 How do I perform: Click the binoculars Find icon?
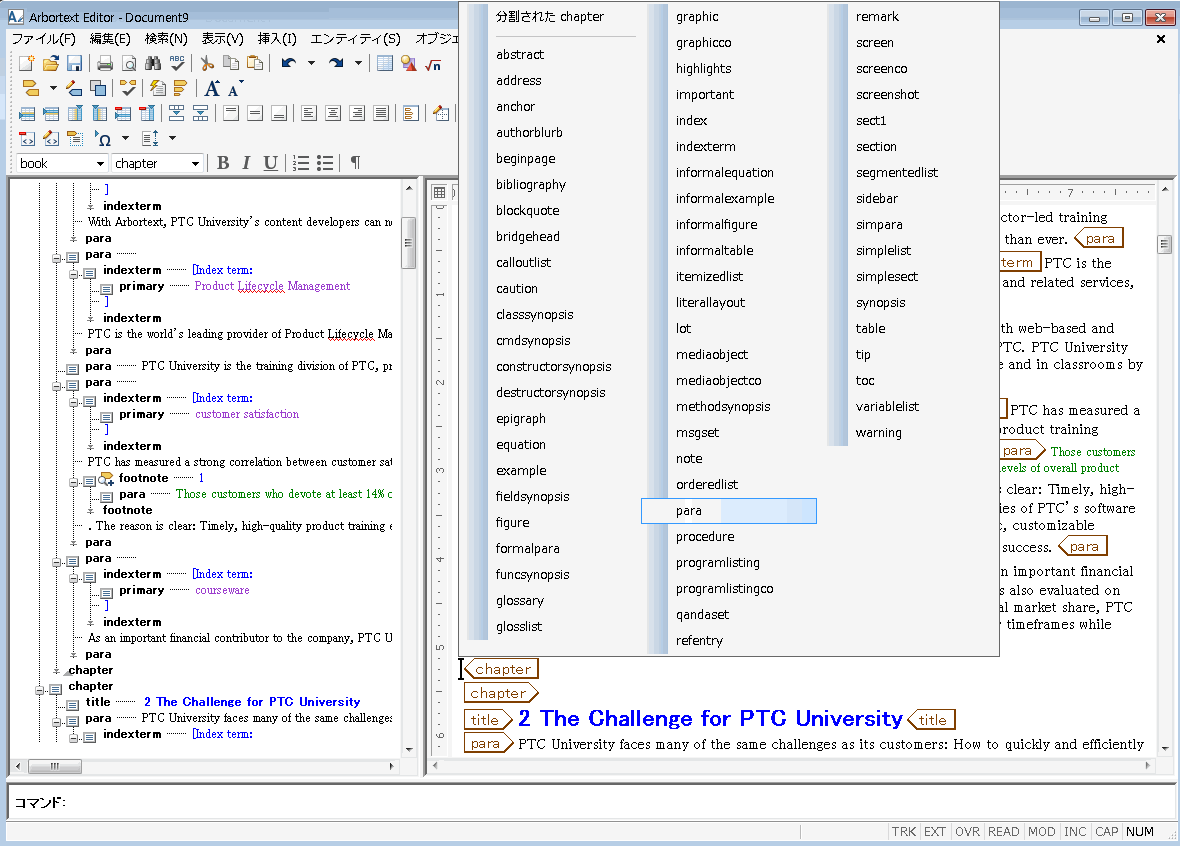(153, 63)
